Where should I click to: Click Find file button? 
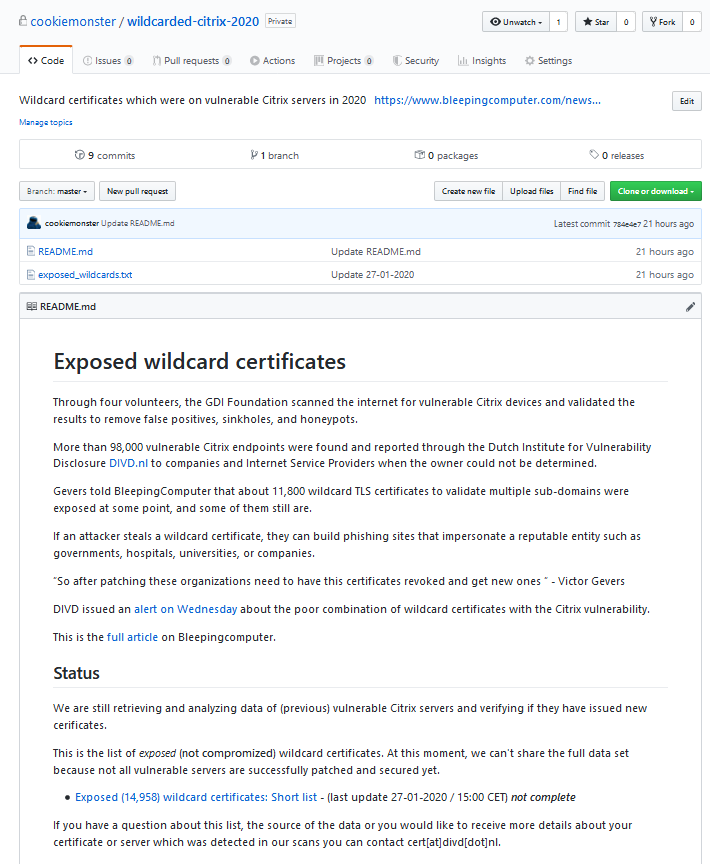tap(582, 191)
